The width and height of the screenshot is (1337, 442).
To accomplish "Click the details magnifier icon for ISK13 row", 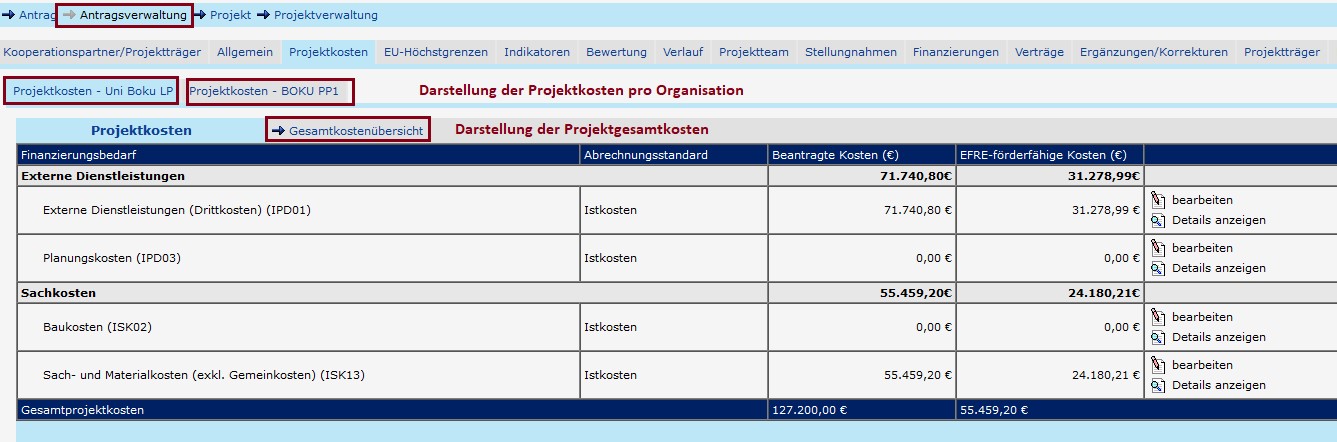I will point(1158,386).
